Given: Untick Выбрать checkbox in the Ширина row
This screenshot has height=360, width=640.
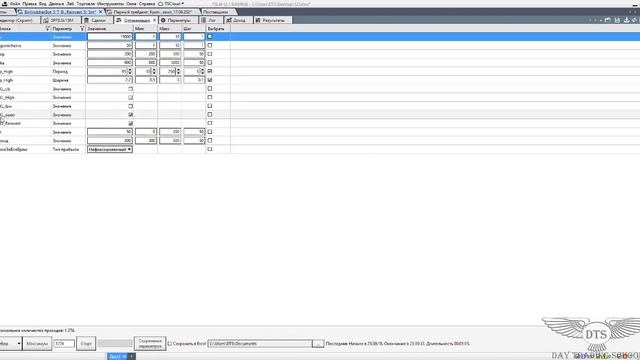Looking at the screenshot, I should pos(210,80).
